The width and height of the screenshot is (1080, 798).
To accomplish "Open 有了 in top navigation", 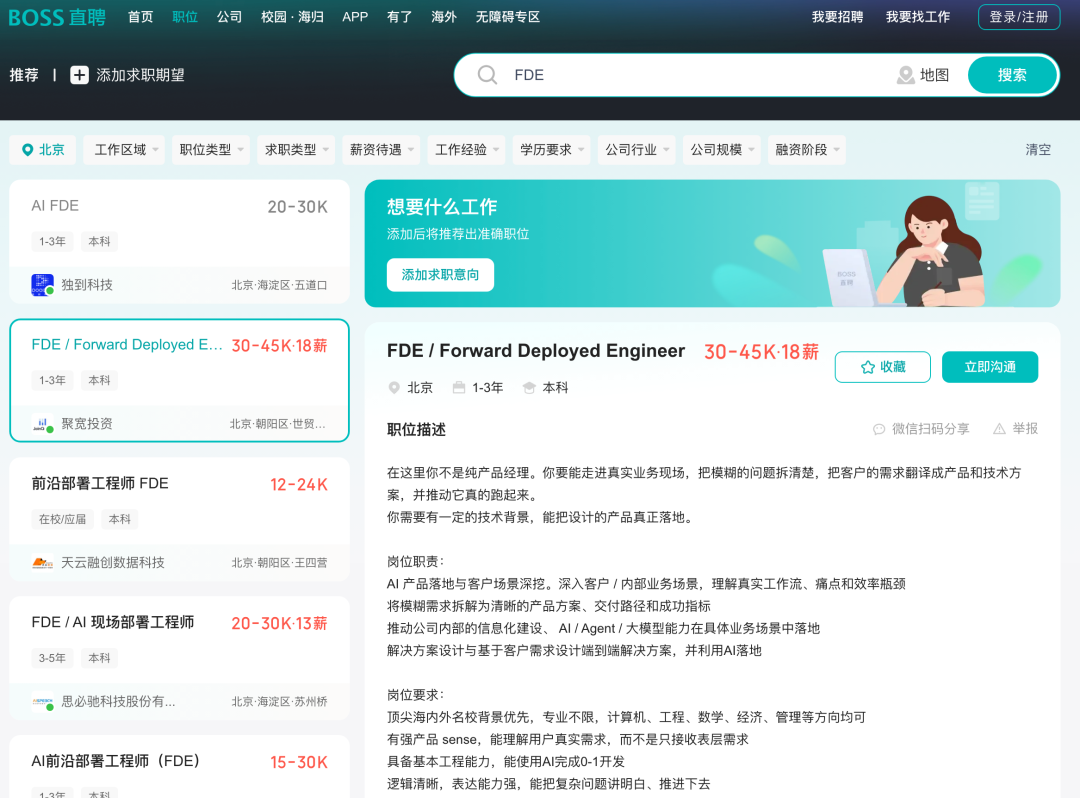I will [399, 17].
